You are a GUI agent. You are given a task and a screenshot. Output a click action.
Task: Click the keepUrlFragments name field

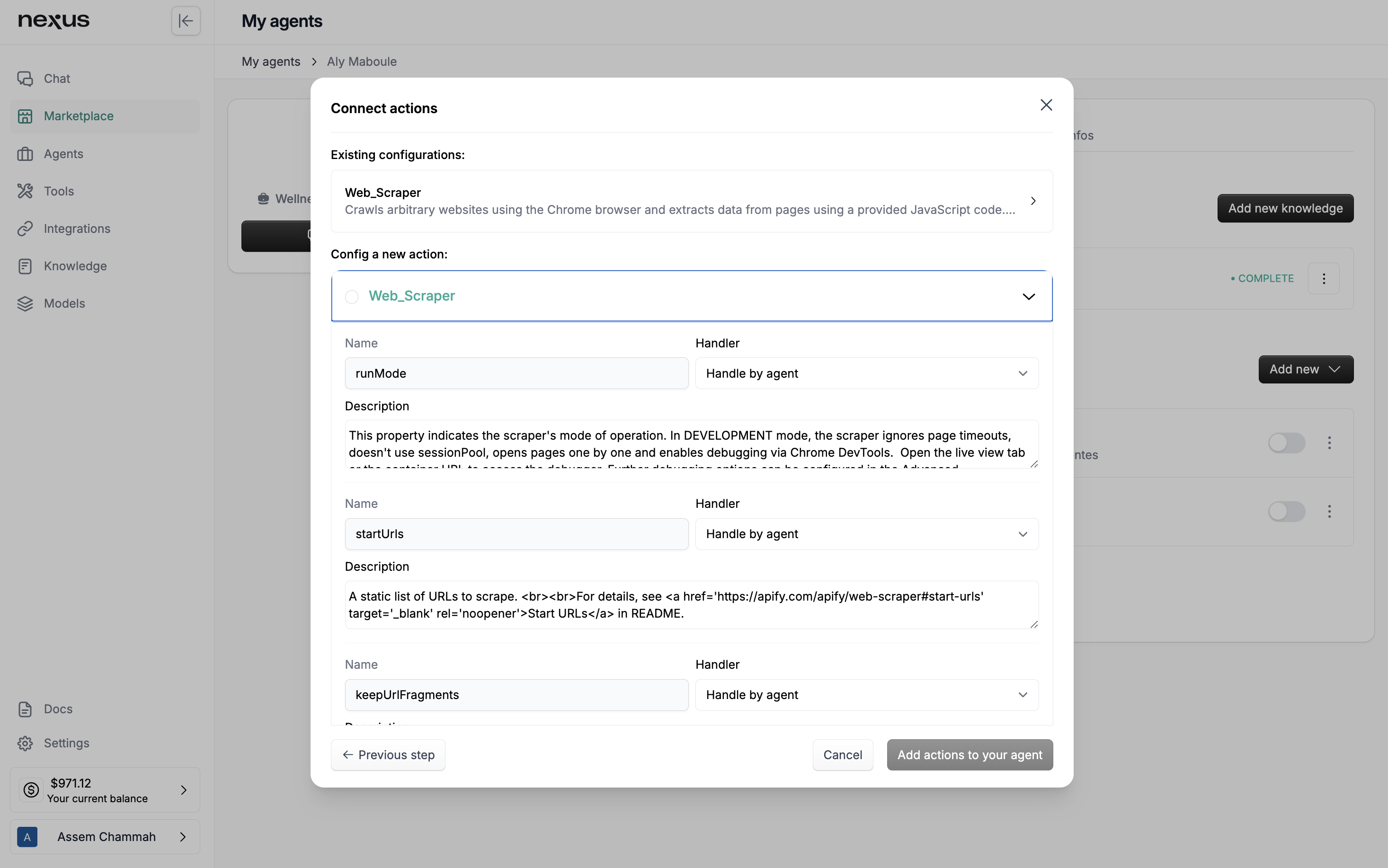click(x=516, y=695)
